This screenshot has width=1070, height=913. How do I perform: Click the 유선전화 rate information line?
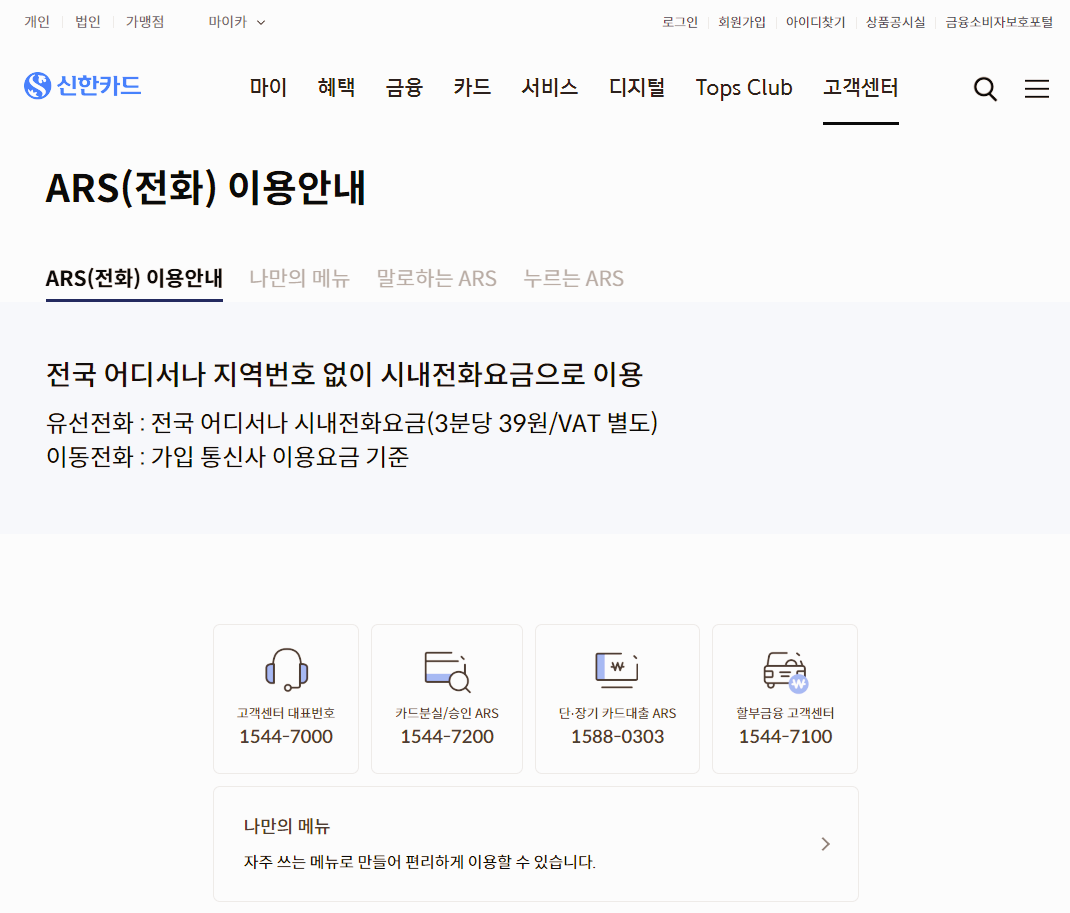(x=351, y=423)
